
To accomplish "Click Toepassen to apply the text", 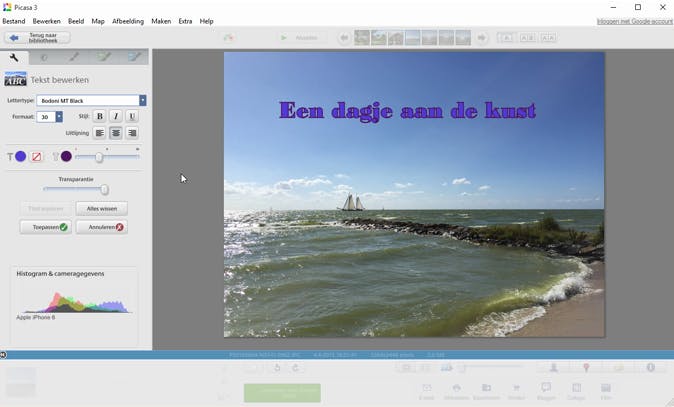I will (x=46, y=227).
